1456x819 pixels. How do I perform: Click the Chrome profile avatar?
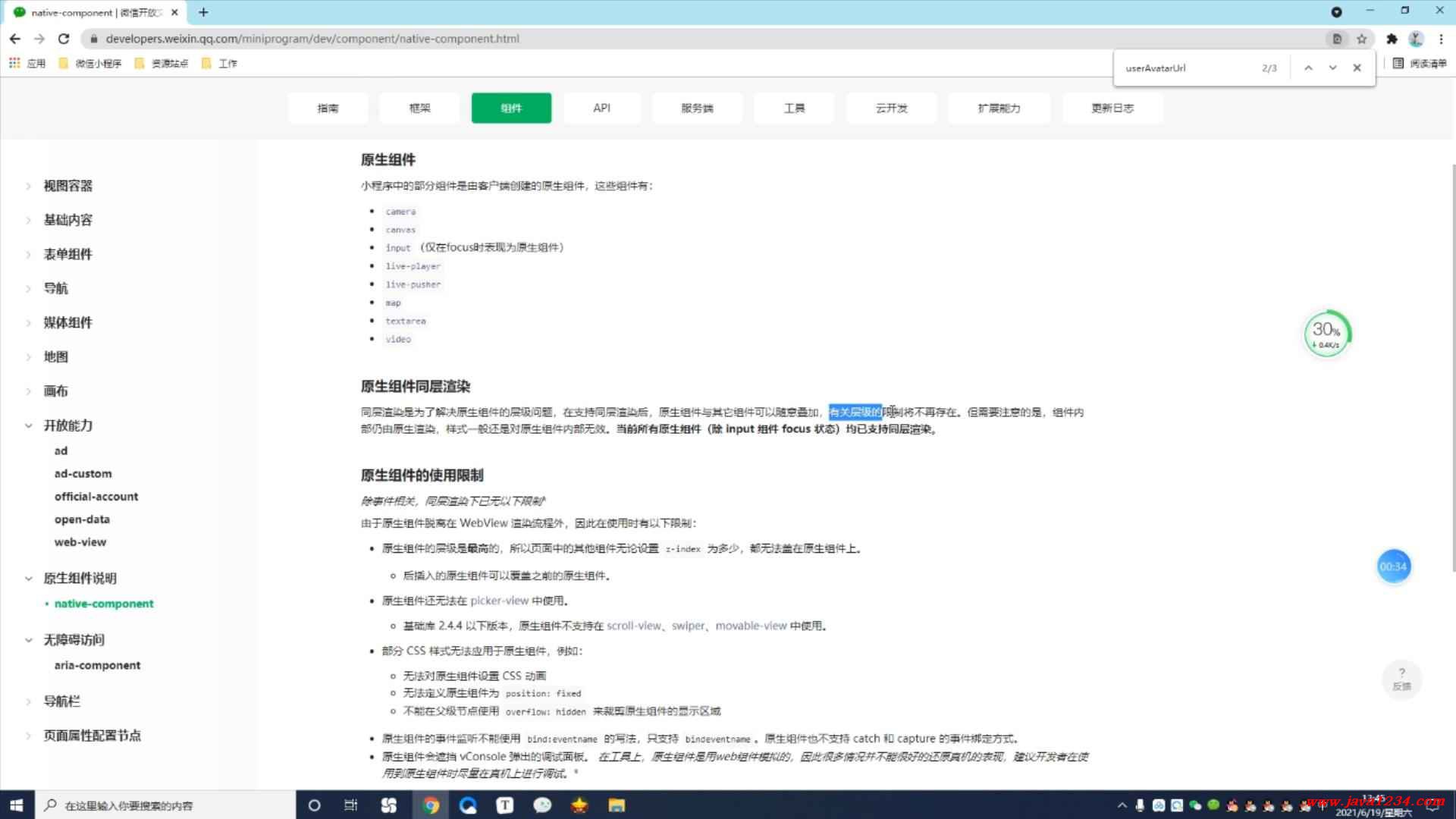coord(1416,39)
